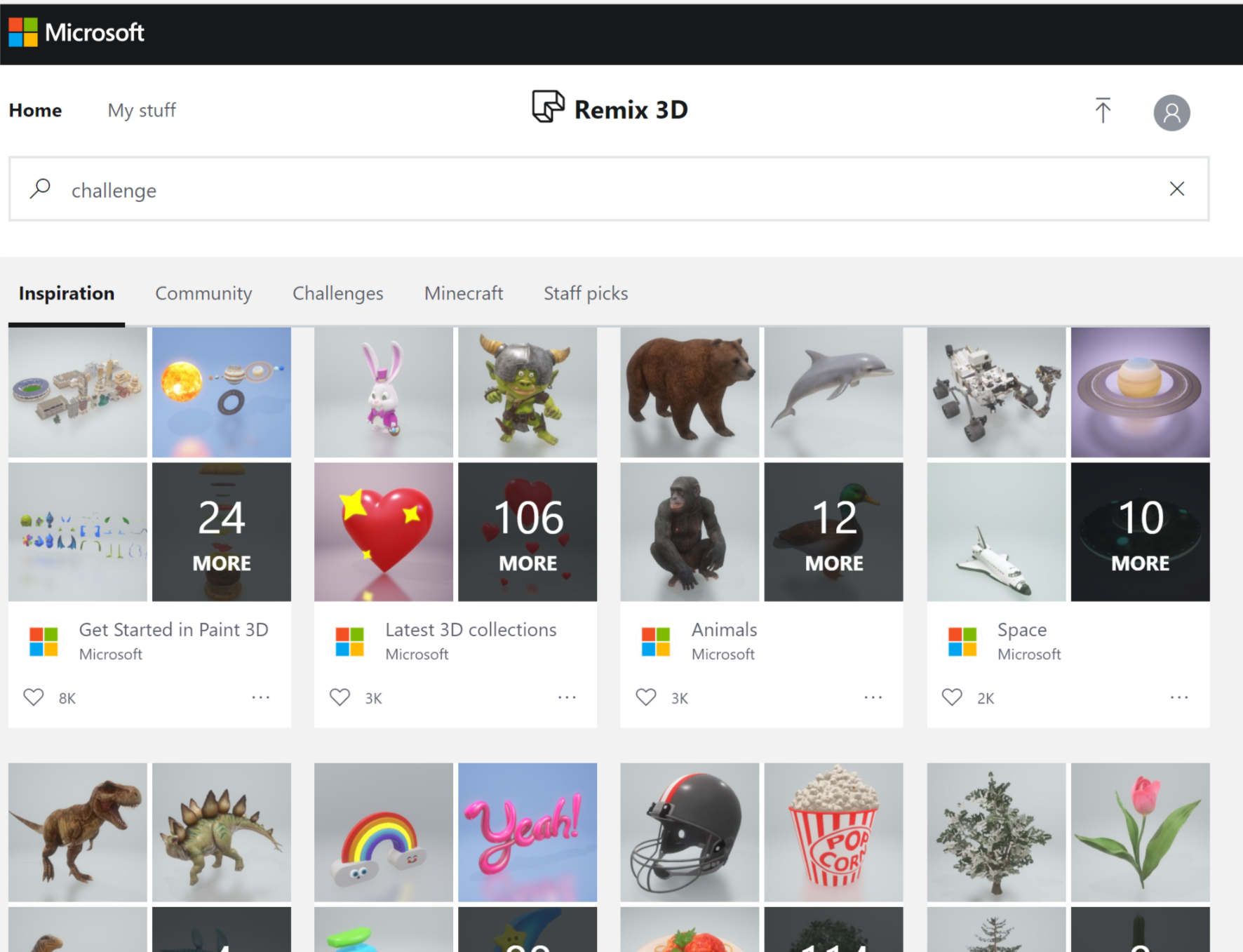The width and height of the screenshot is (1243, 952).
Task: Open the colorful stickers row thumbnail
Action: tap(78, 532)
